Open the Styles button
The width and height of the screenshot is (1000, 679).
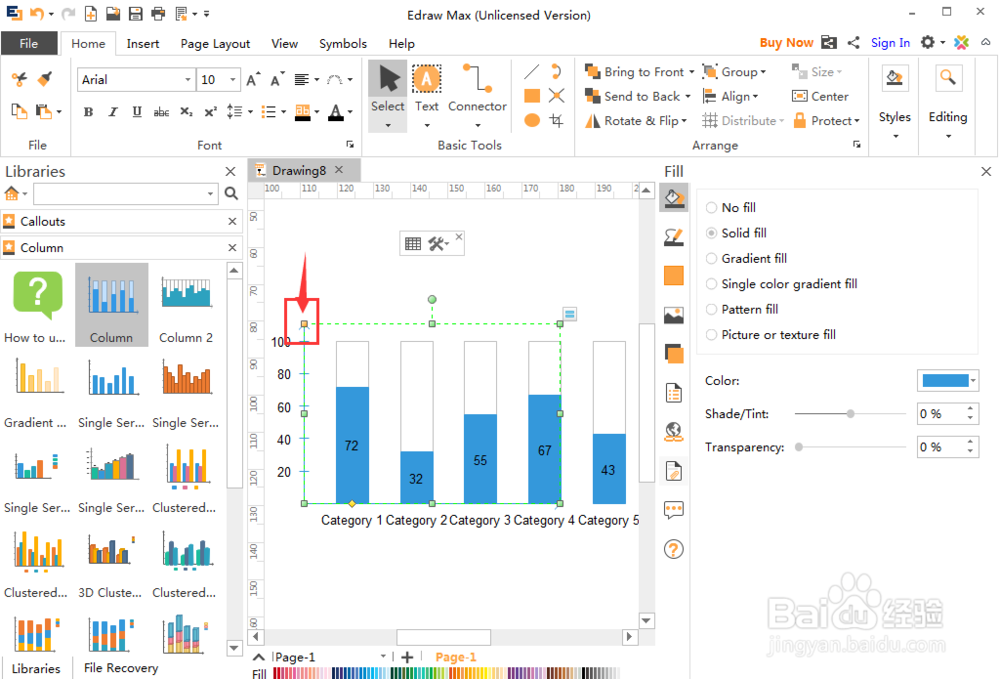coord(895,103)
